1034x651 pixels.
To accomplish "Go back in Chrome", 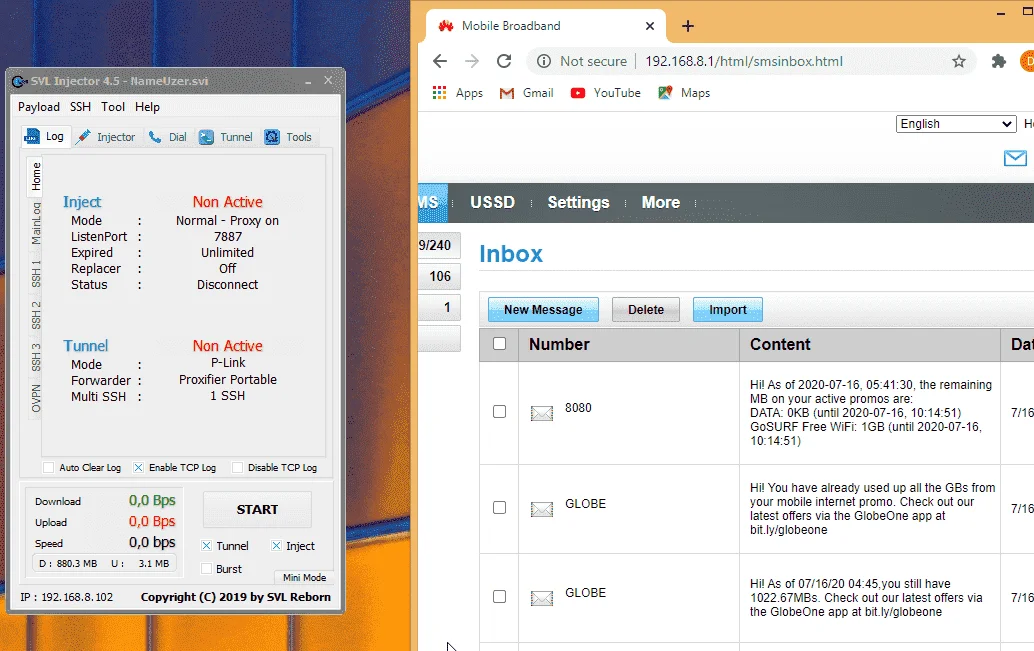I will click(x=440, y=61).
